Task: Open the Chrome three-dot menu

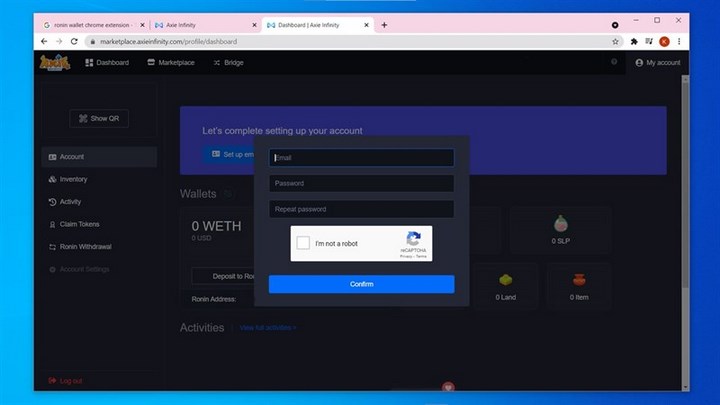Action: pos(679,41)
